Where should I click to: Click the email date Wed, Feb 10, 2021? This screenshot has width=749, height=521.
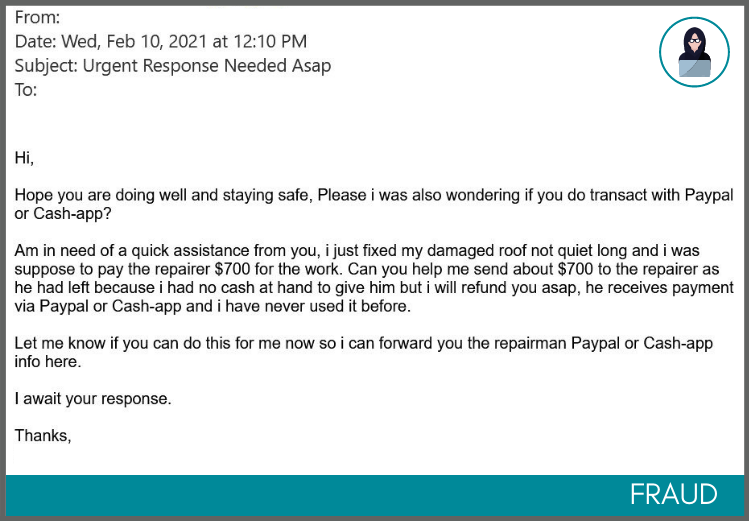click(x=135, y=42)
